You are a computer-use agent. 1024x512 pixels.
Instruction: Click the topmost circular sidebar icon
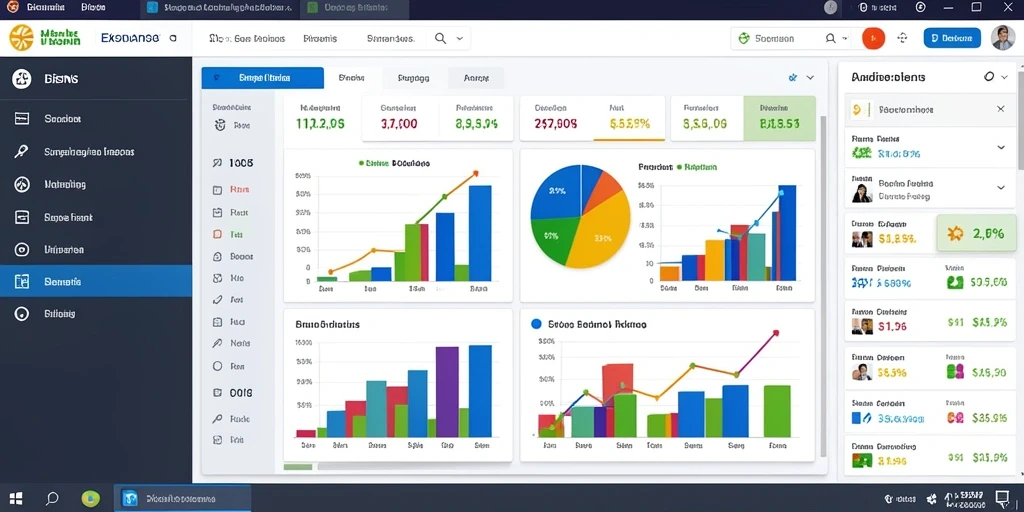(x=22, y=79)
